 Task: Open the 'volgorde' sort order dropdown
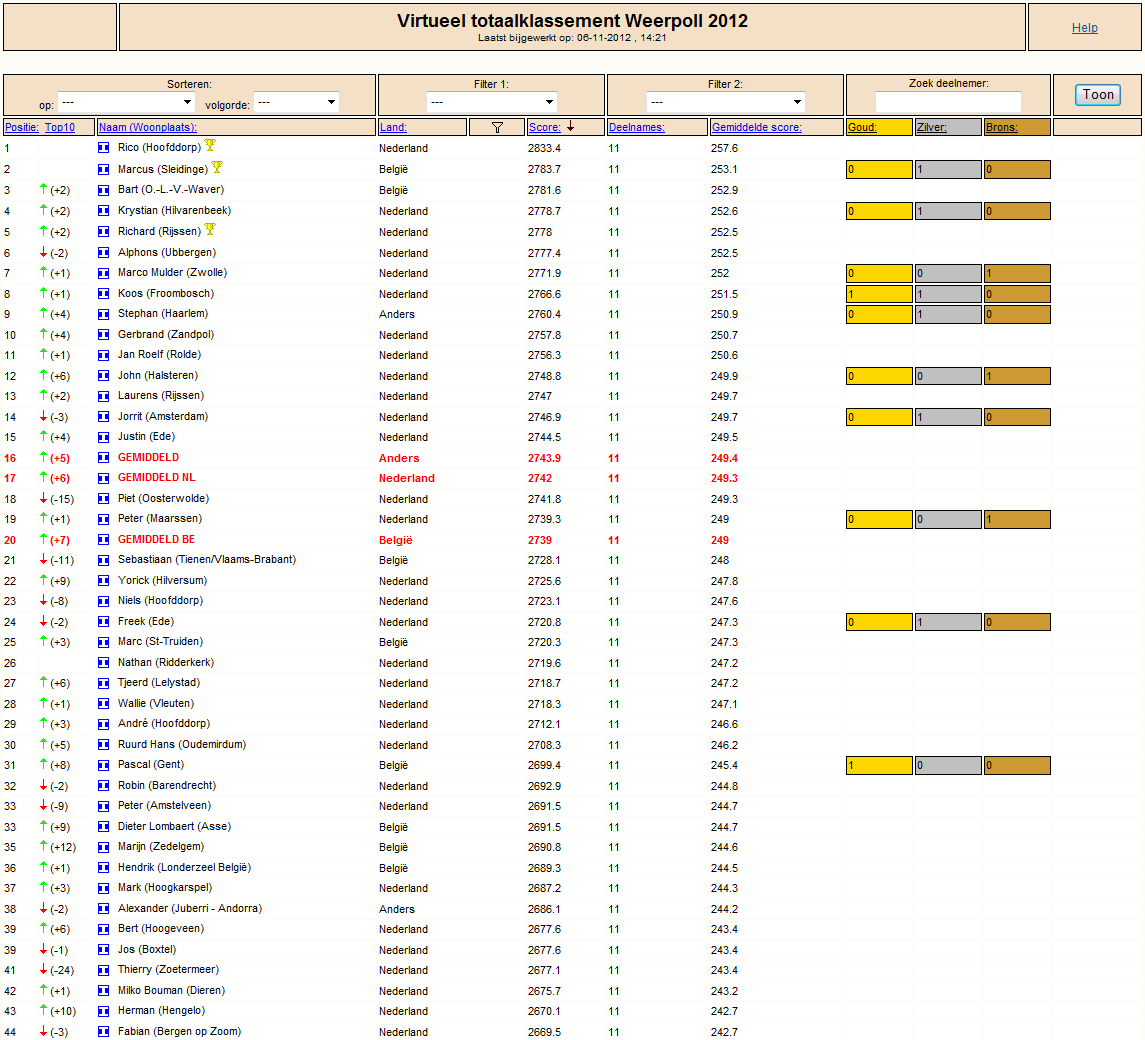pos(296,102)
